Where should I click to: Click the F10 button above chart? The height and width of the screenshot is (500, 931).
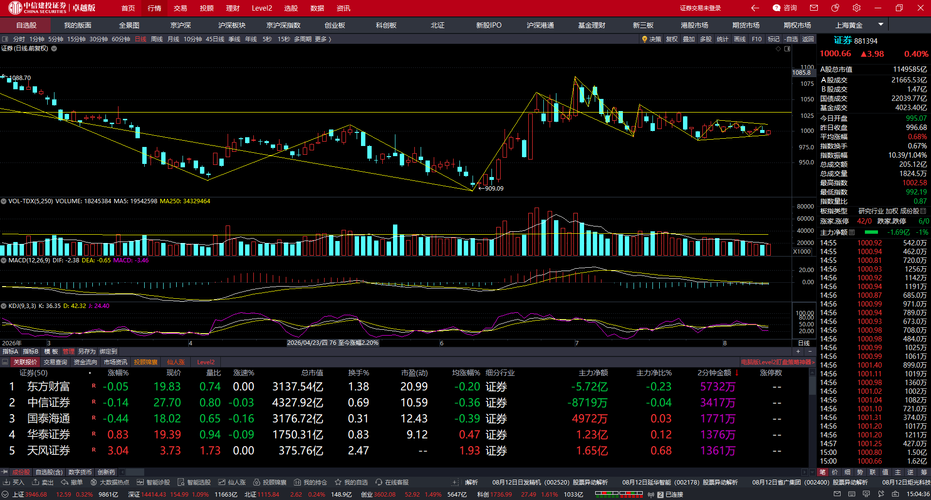(756, 39)
